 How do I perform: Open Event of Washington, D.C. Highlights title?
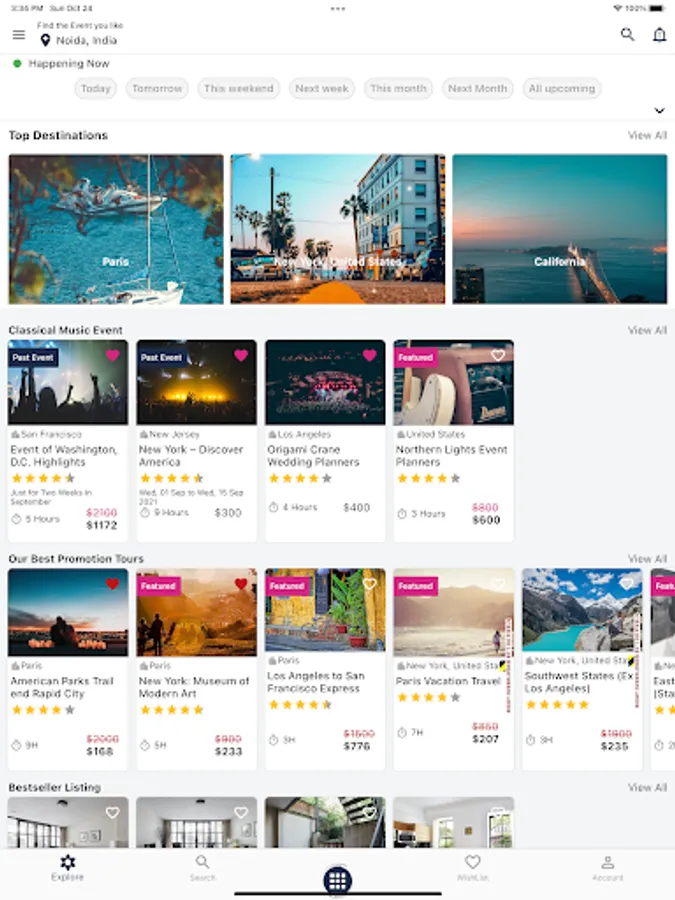click(x=64, y=456)
